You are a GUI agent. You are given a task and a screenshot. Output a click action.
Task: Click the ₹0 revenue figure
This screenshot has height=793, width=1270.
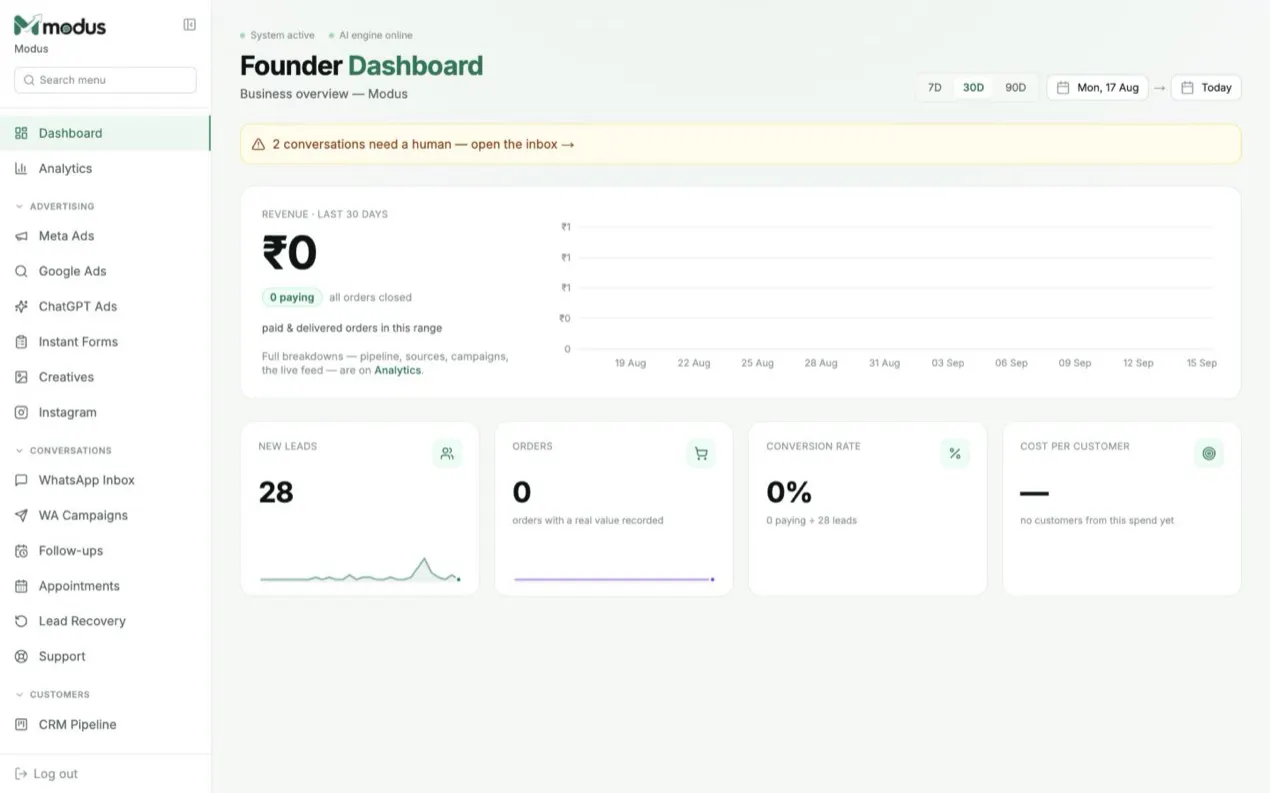point(289,253)
